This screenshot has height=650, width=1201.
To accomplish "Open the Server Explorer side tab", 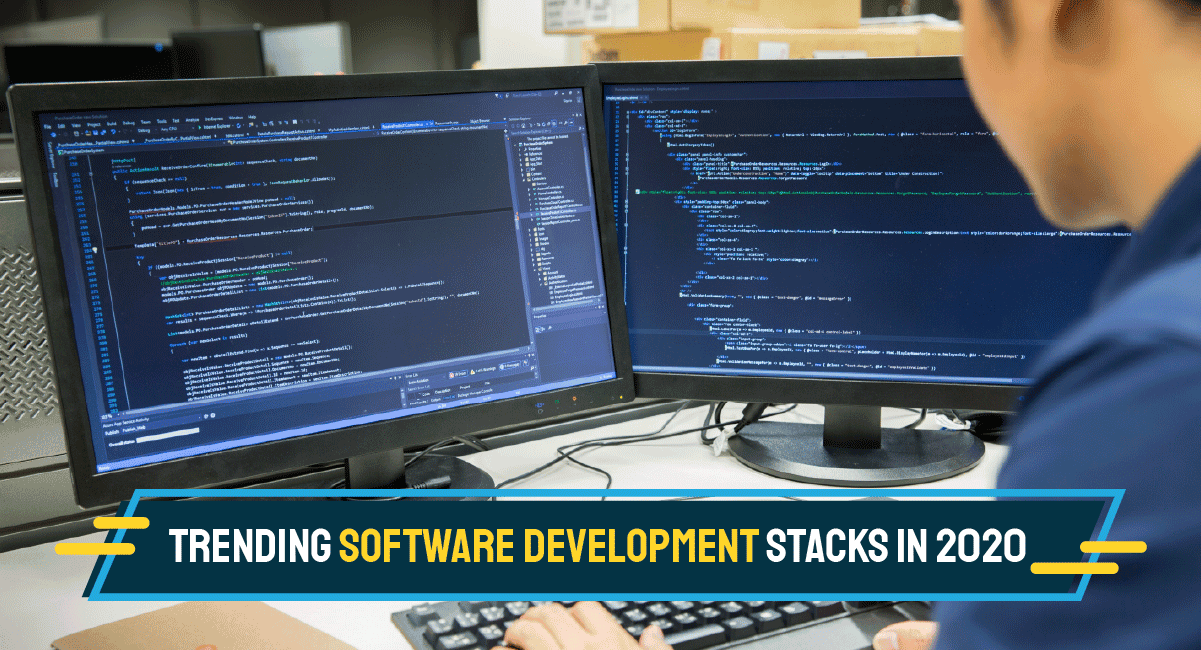I will coord(51,155).
